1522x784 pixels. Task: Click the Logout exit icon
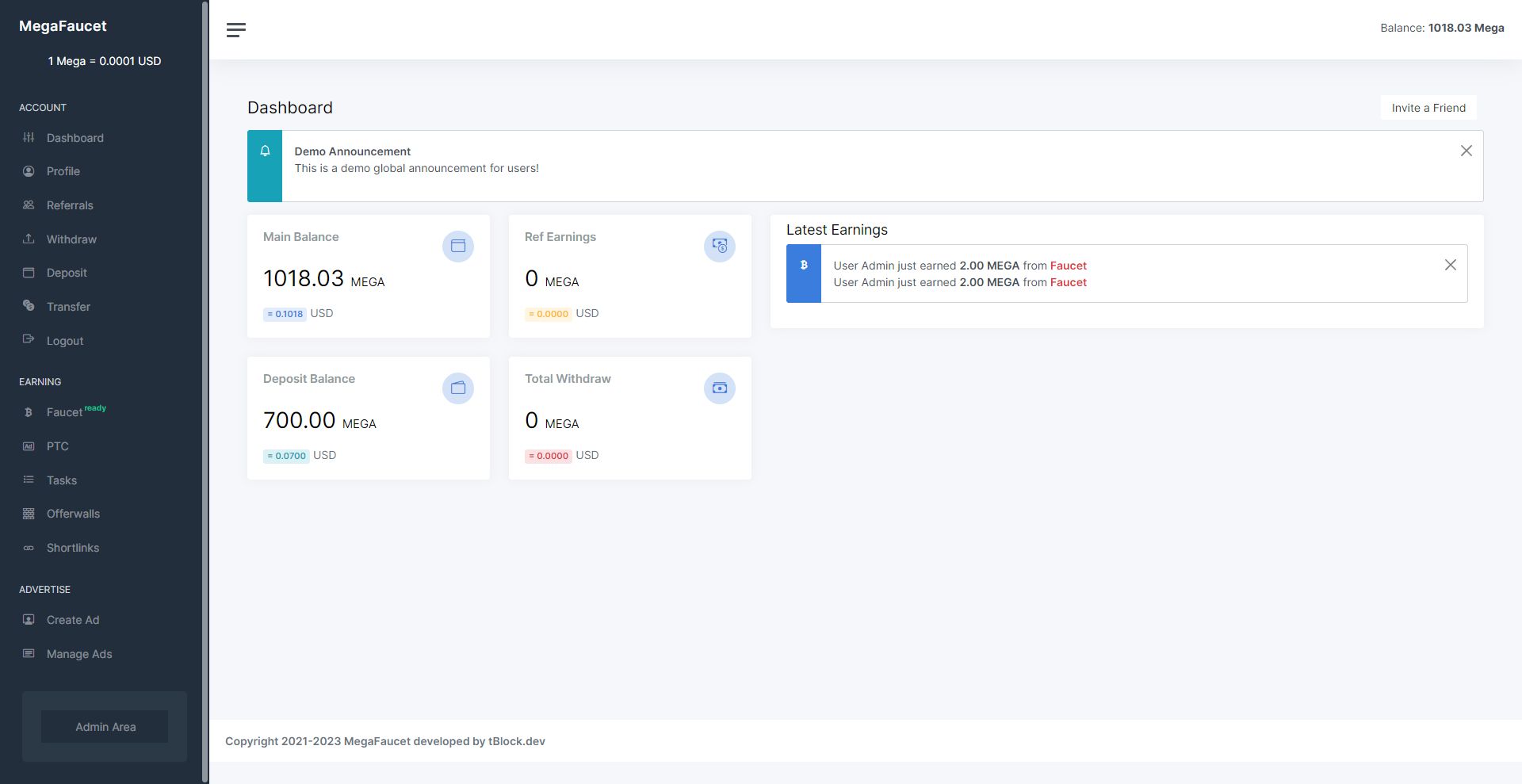coord(29,340)
